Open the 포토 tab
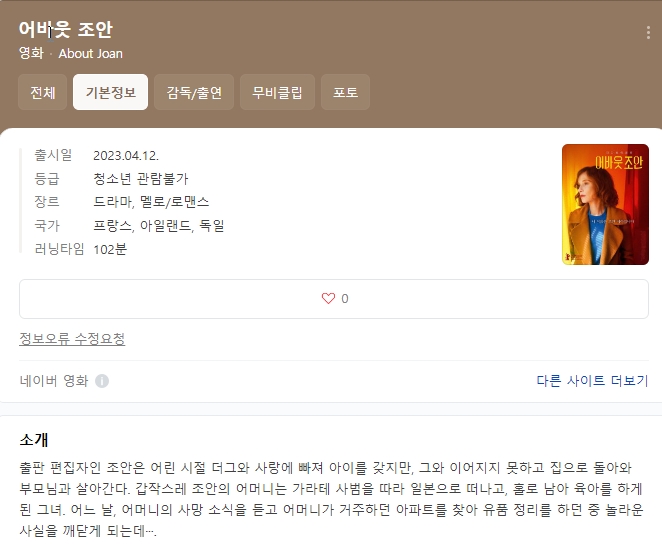The image size is (662, 556). pos(345,92)
